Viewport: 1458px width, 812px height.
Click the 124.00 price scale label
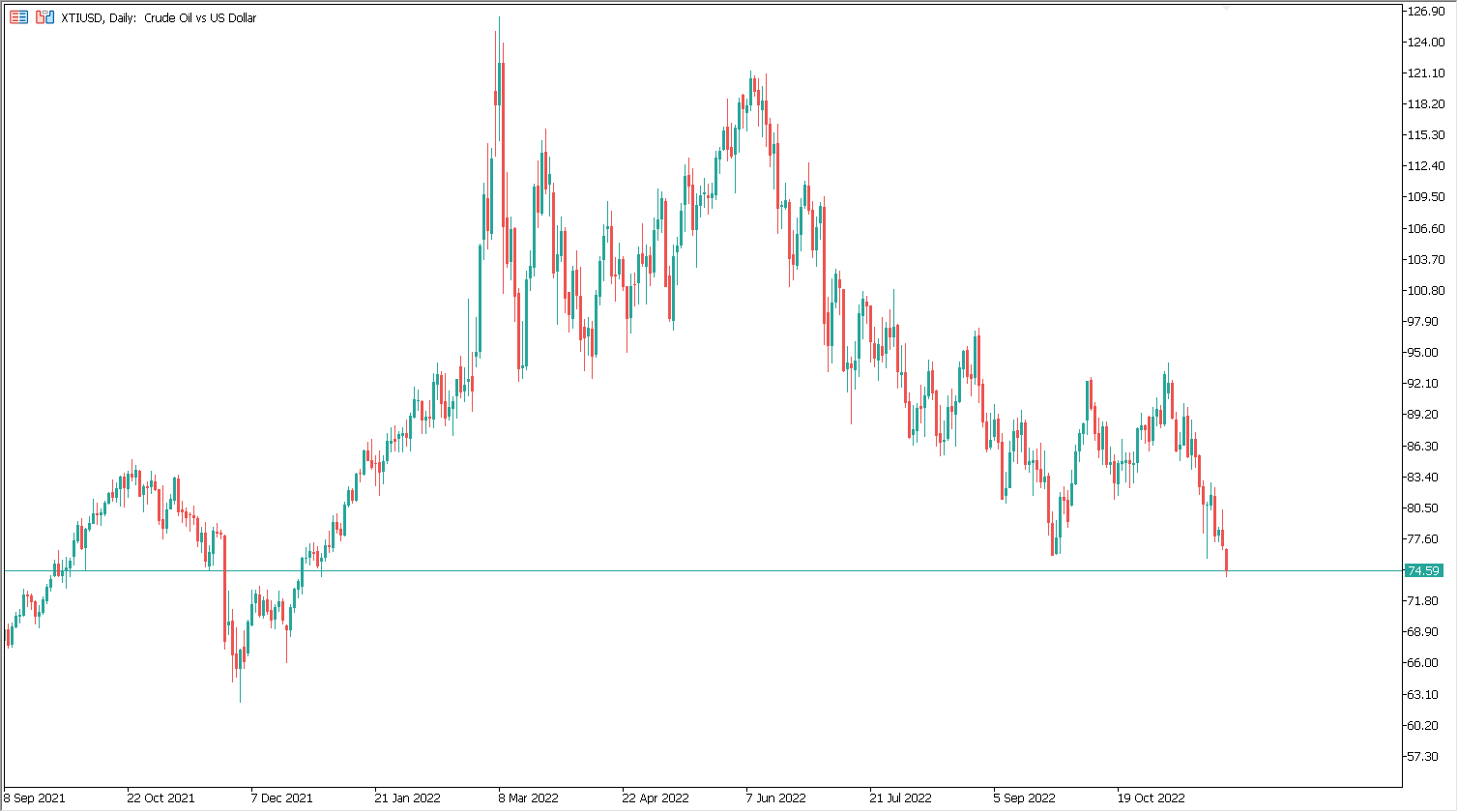pos(1427,43)
